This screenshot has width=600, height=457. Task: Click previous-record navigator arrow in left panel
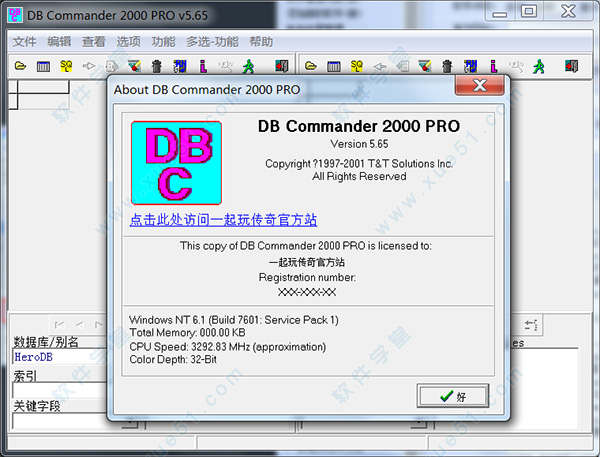coord(80,325)
